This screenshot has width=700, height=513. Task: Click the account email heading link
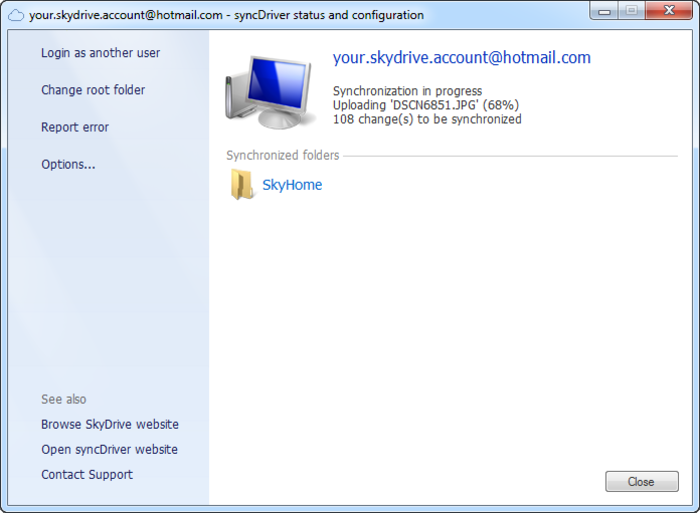462,58
